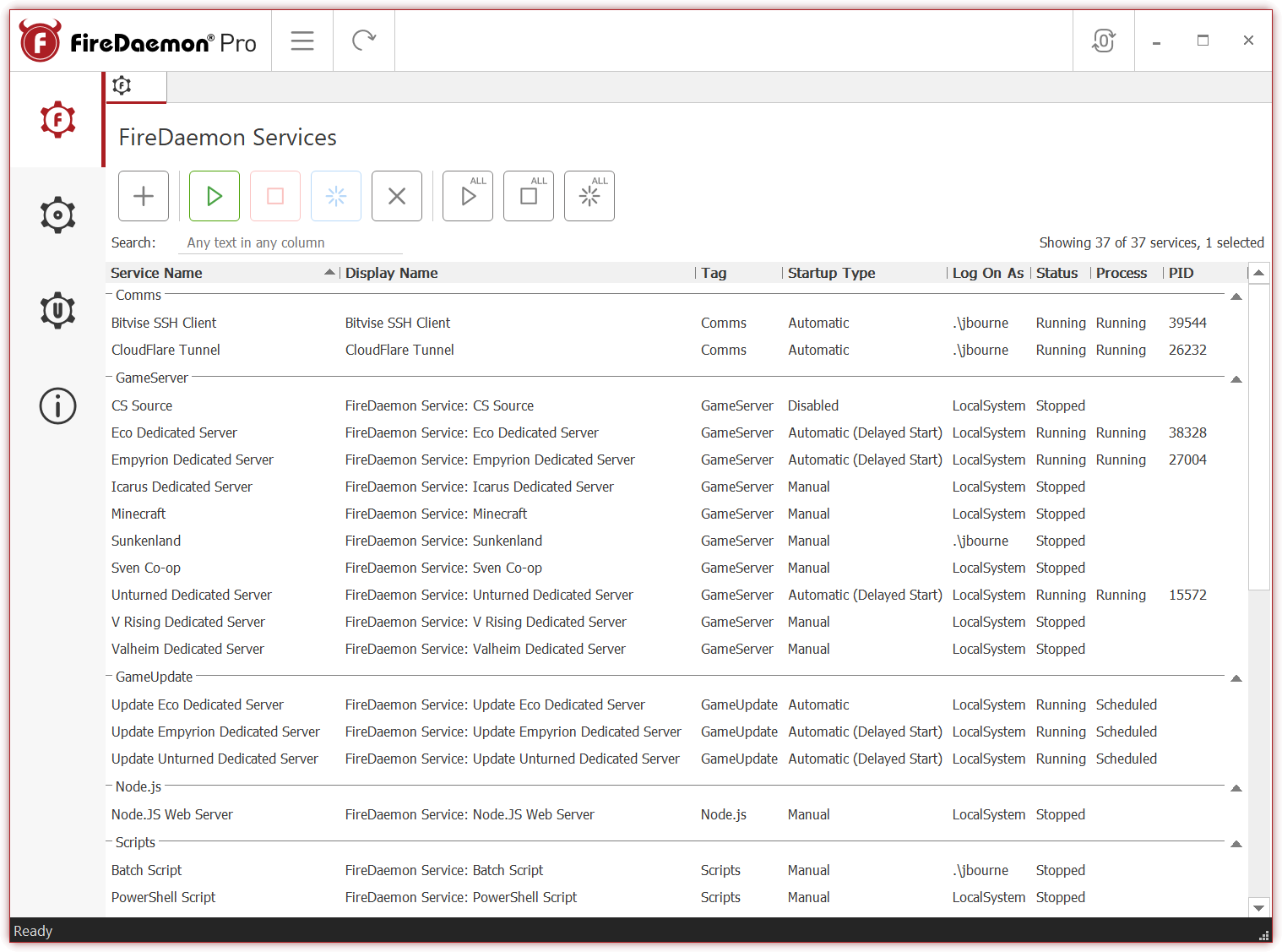Sort by the PID column header
Viewport: 1282px width, 952px height.
pyautogui.click(x=1205, y=273)
